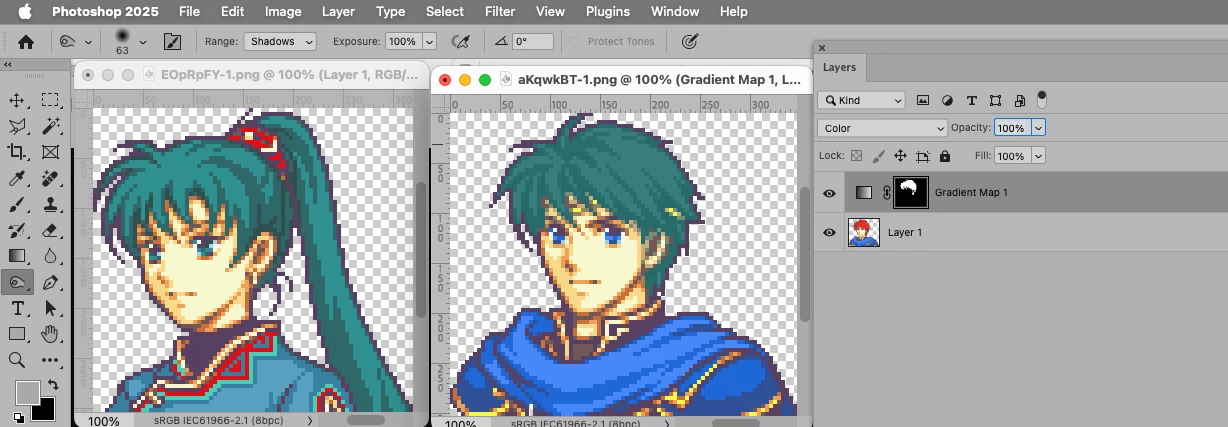The height and width of the screenshot is (427, 1228).
Task: Select the Clone Stamp tool
Action: tap(50, 204)
